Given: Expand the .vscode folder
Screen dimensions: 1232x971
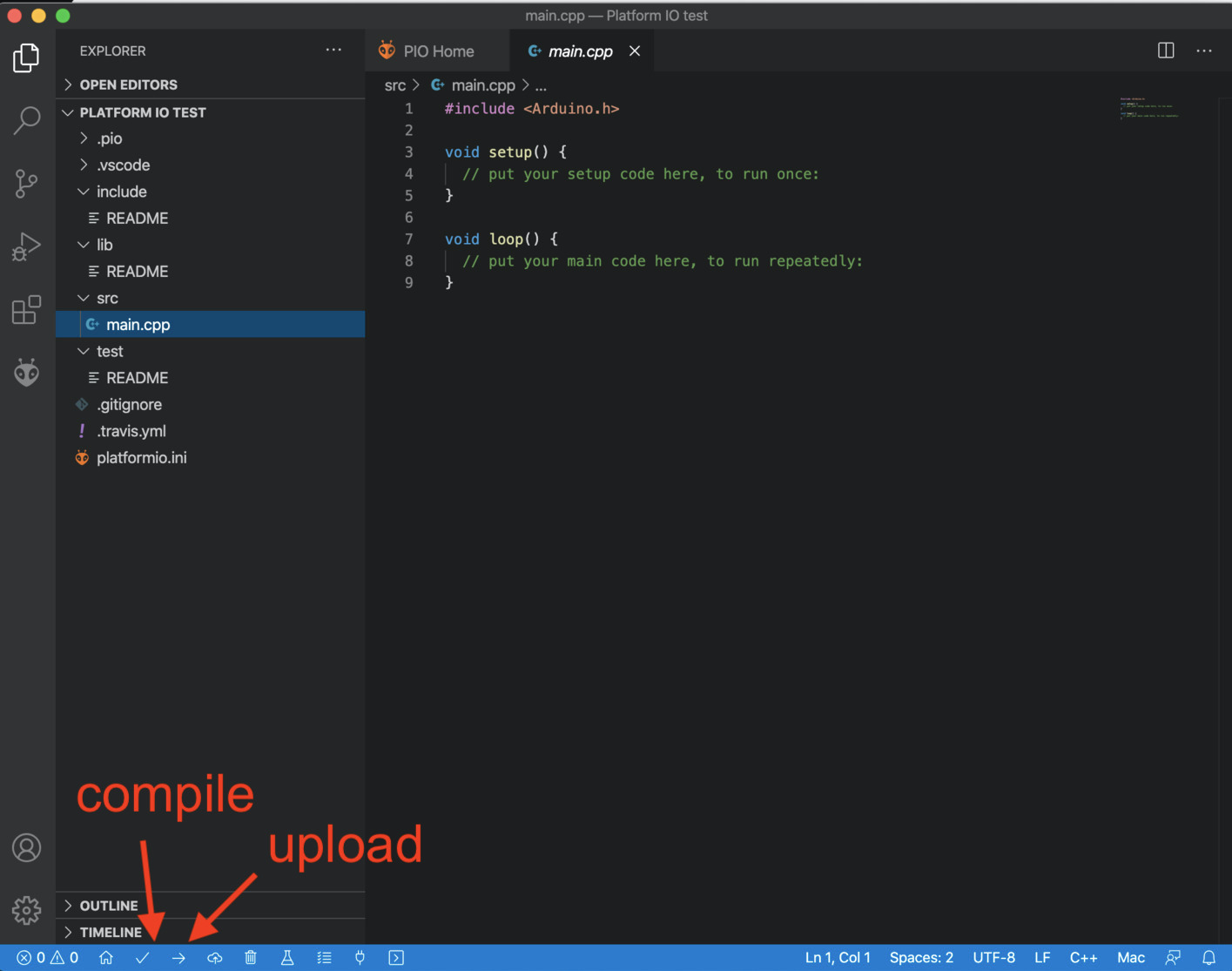Looking at the screenshot, I should click(210, 165).
